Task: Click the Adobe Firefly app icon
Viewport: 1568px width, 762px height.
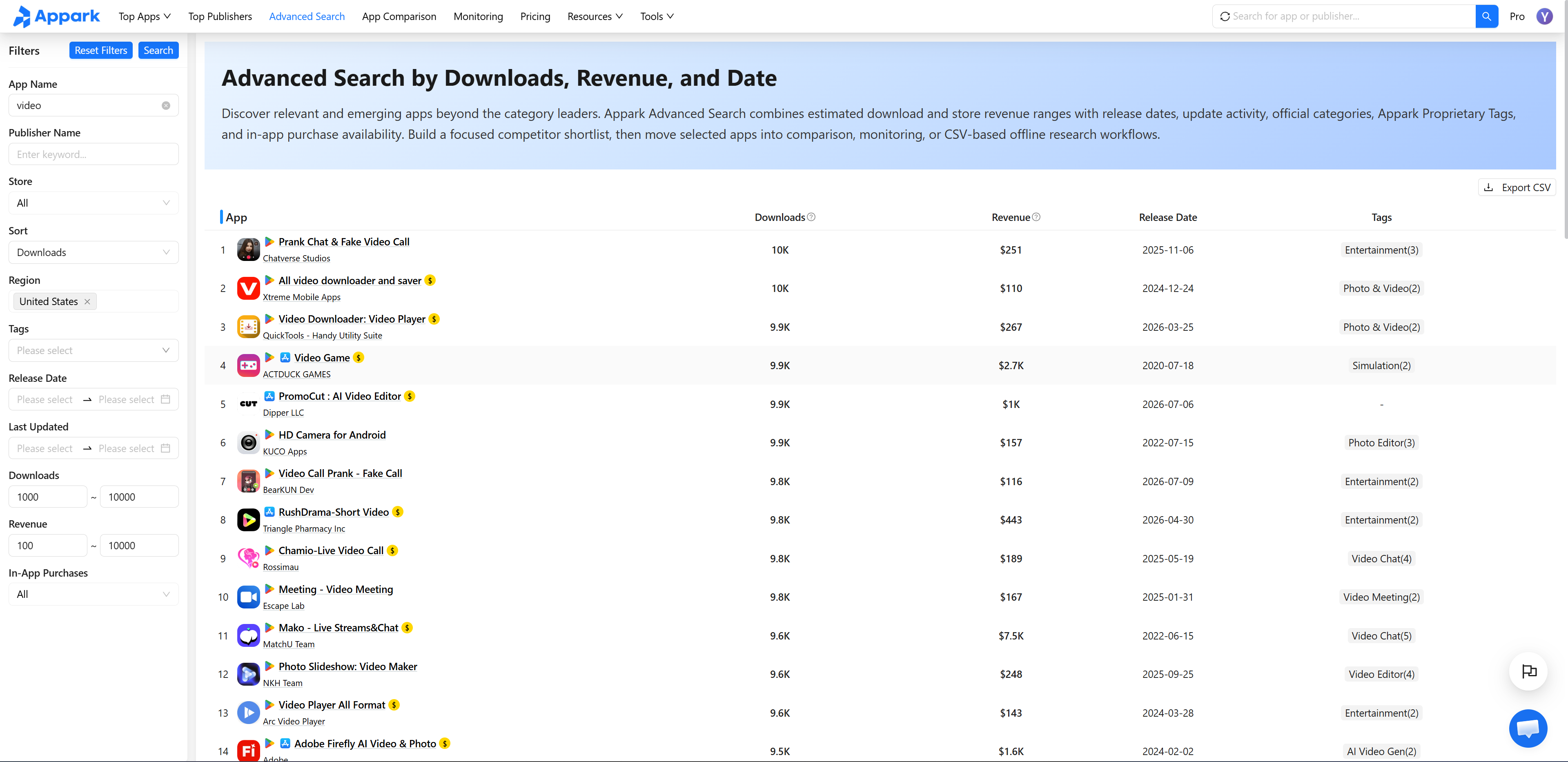Action: coord(248,751)
